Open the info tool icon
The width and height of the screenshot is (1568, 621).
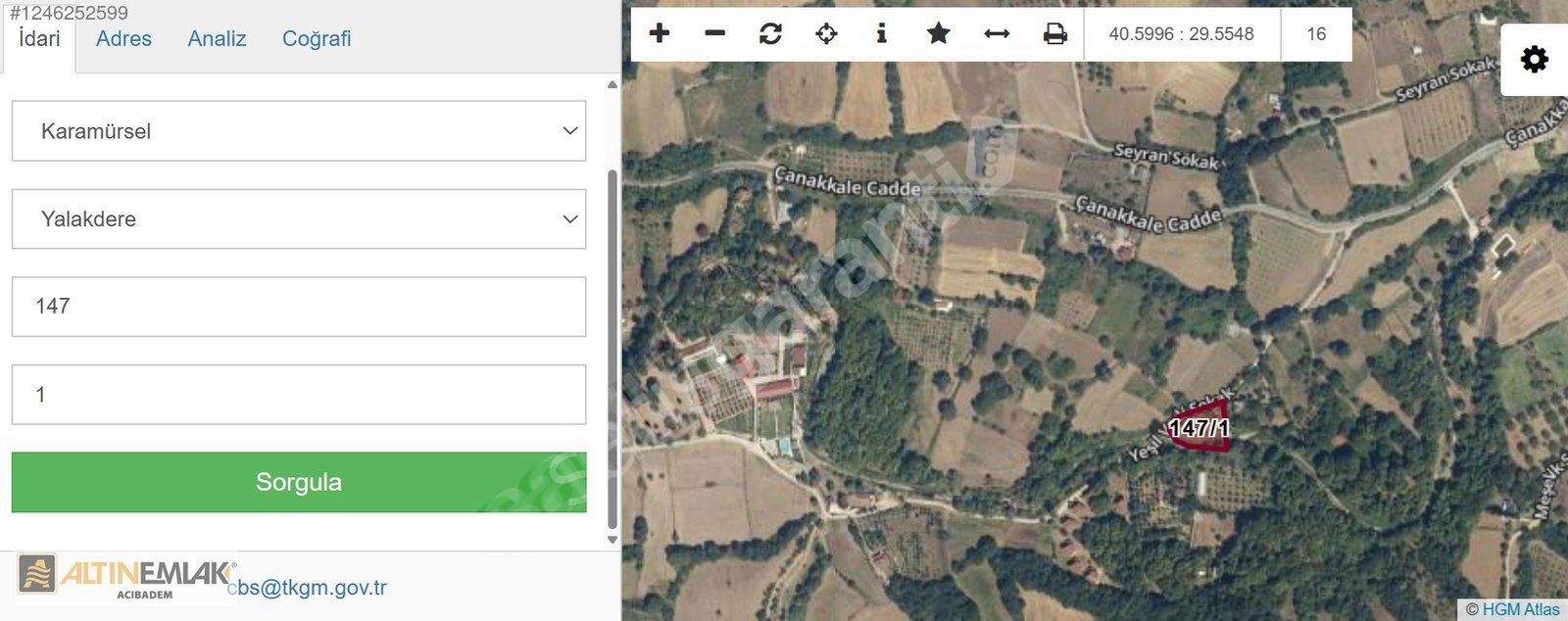[x=881, y=34]
